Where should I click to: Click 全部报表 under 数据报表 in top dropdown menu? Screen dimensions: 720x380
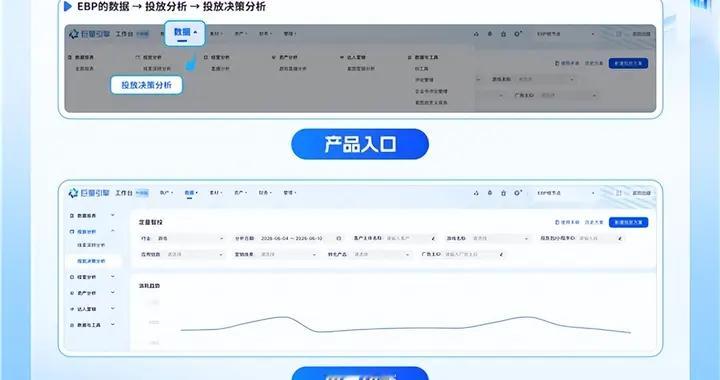pos(84,69)
